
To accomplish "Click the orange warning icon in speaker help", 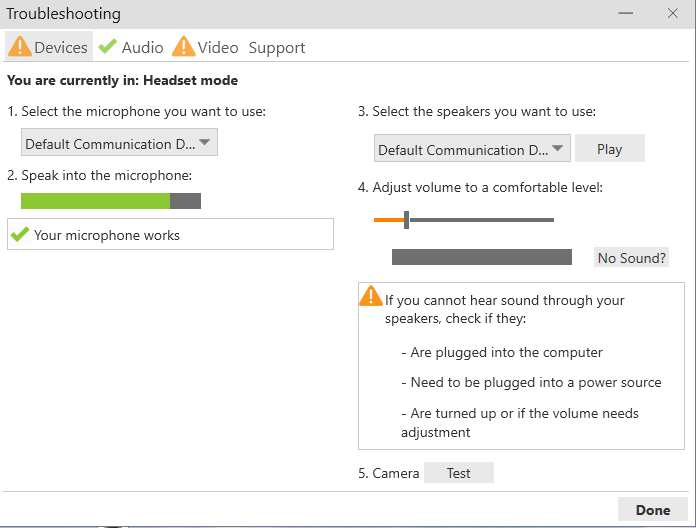I will (x=371, y=297).
